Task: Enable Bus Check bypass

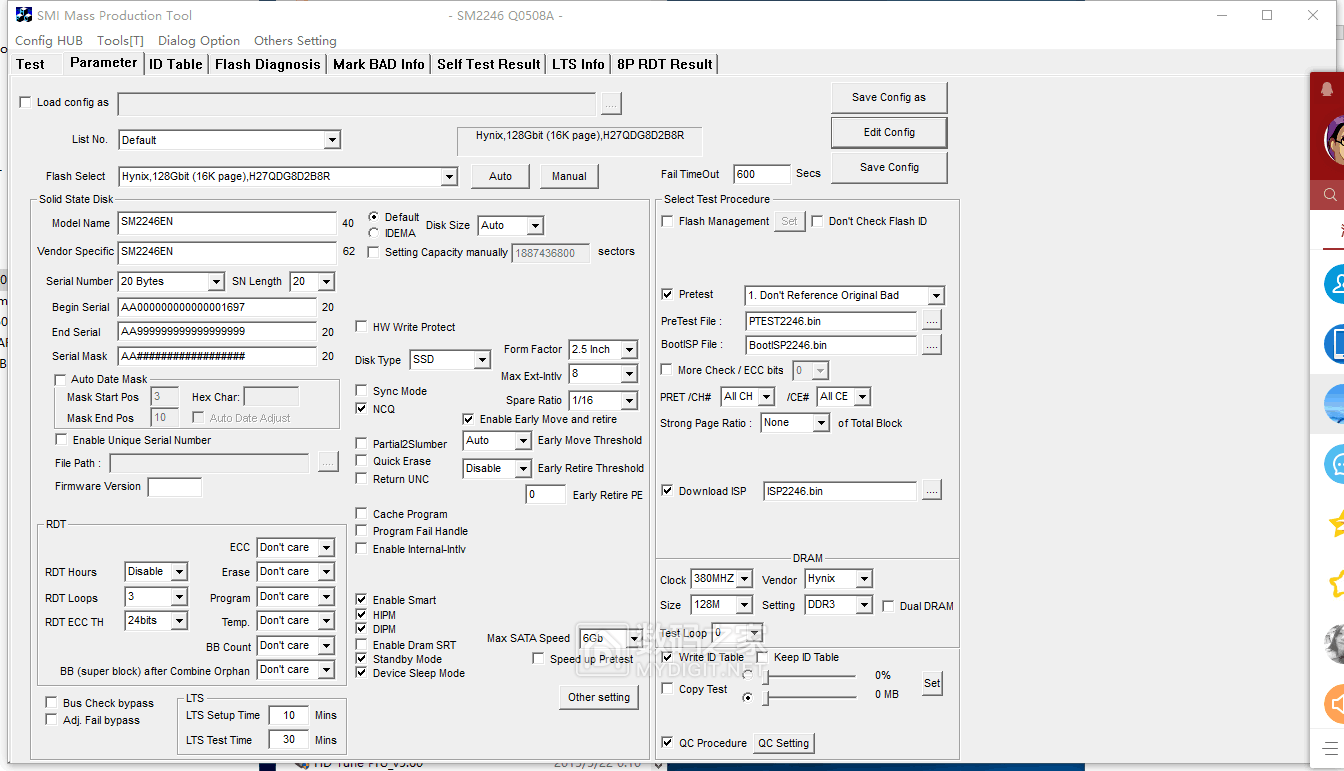Action: [x=51, y=703]
